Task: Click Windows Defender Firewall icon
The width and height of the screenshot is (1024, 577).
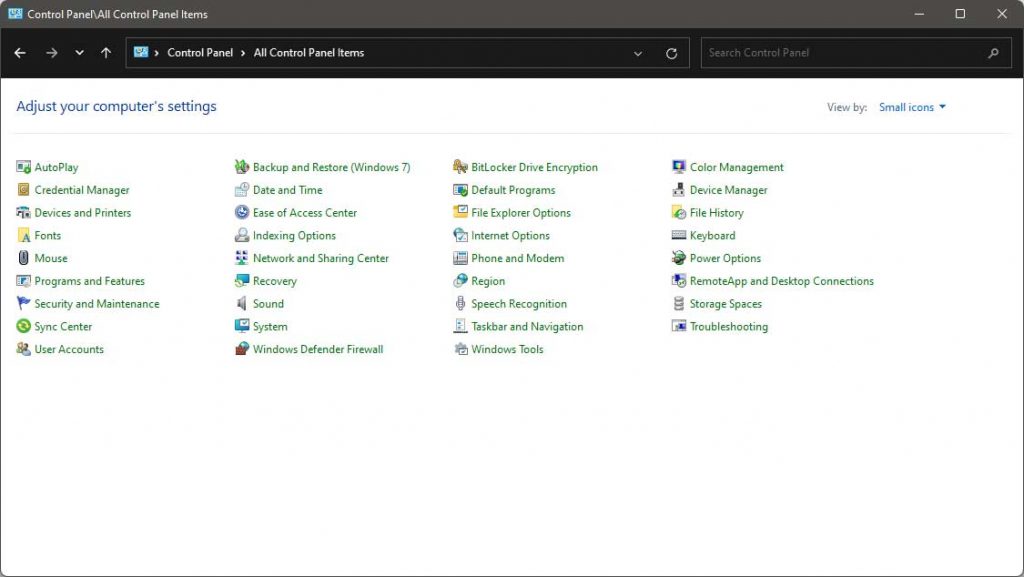Action: (x=242, y=349)
